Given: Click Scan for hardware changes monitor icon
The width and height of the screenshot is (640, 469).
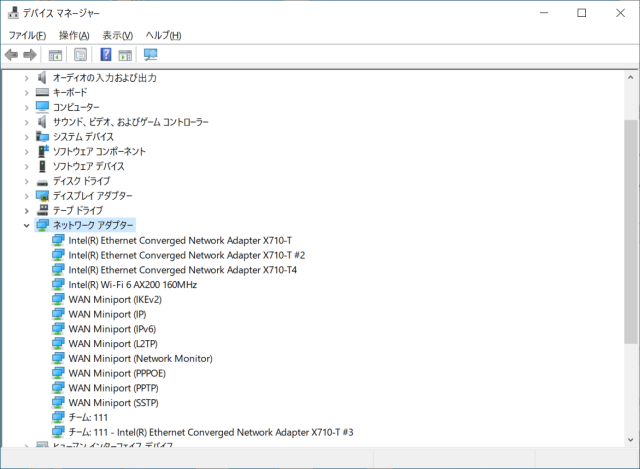Looking at the screenshot, I should point(151,54).
